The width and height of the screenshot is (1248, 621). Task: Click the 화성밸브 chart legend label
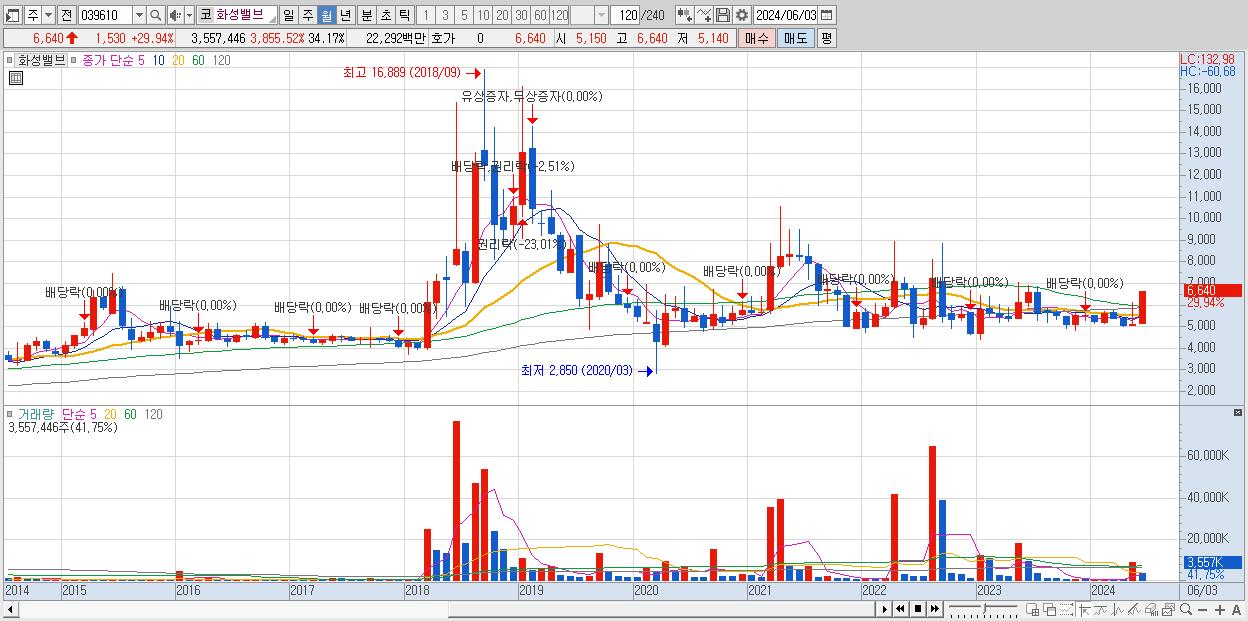[x=41, y=60]
